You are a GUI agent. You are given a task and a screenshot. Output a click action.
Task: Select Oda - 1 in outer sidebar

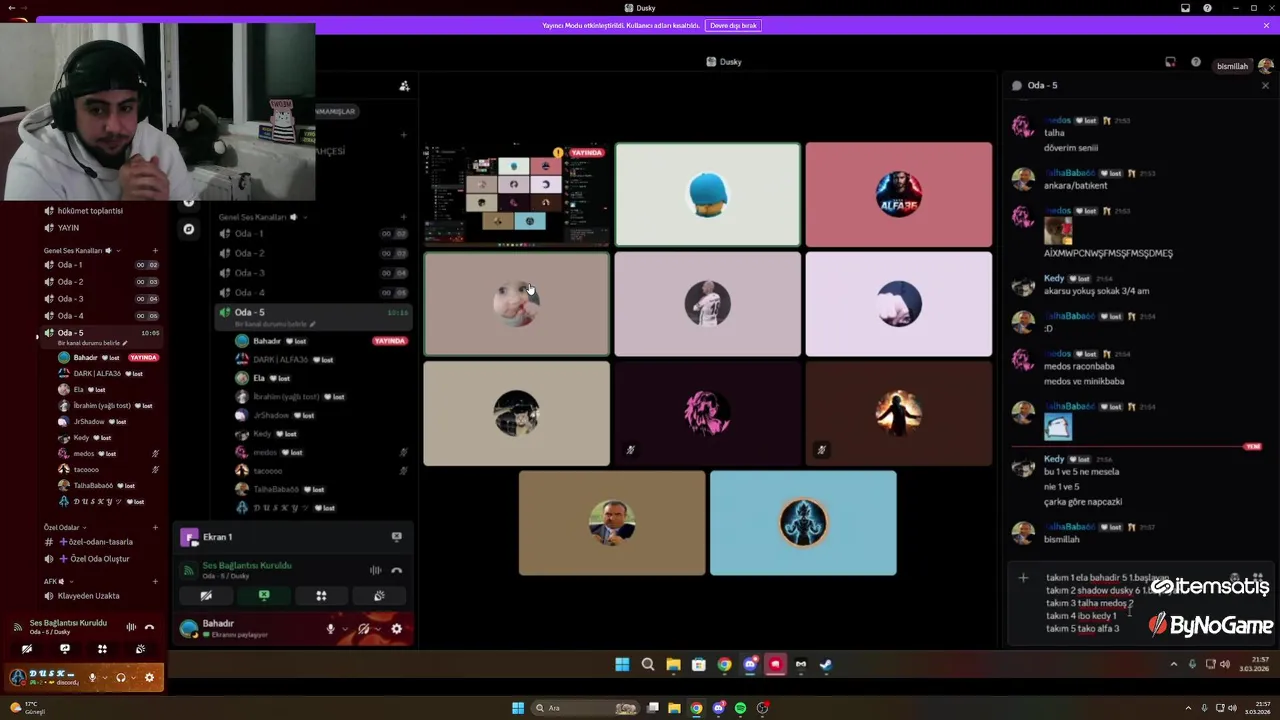[x=100, y=265]
